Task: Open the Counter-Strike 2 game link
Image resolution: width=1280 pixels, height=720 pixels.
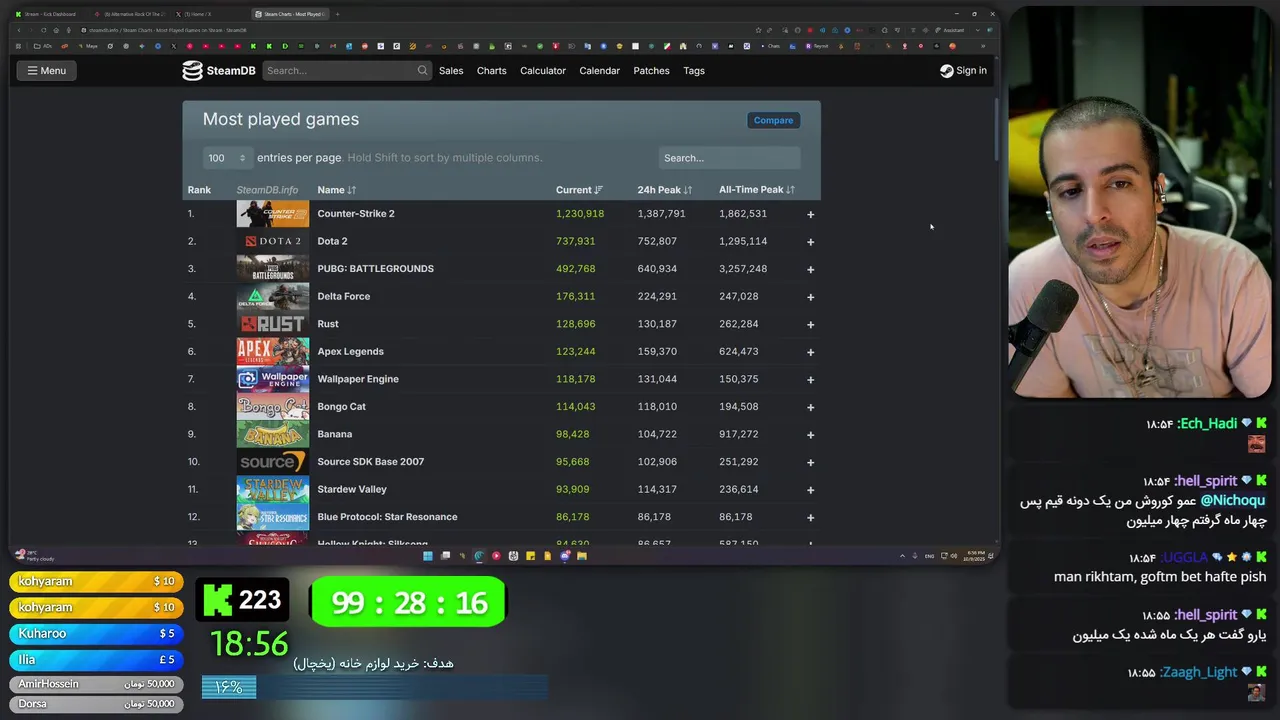Action: [356, 214]
